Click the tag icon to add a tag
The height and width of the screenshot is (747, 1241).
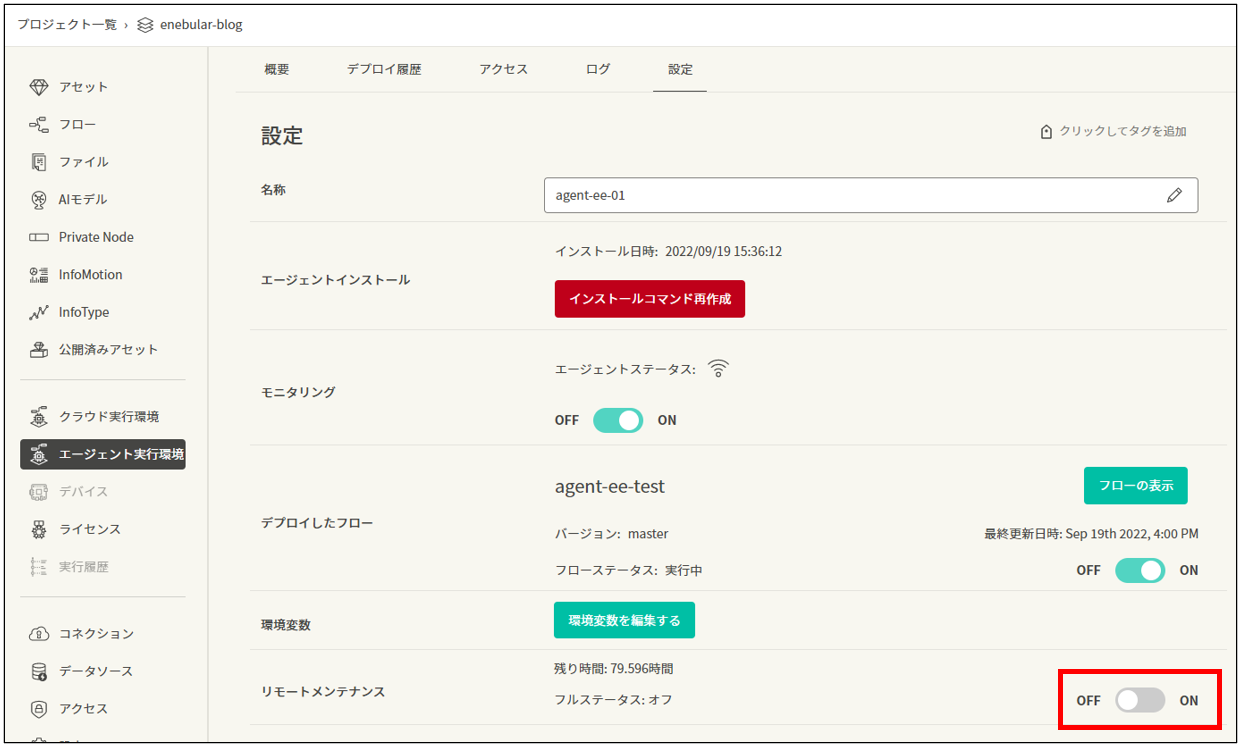(x=1046, y=132)
